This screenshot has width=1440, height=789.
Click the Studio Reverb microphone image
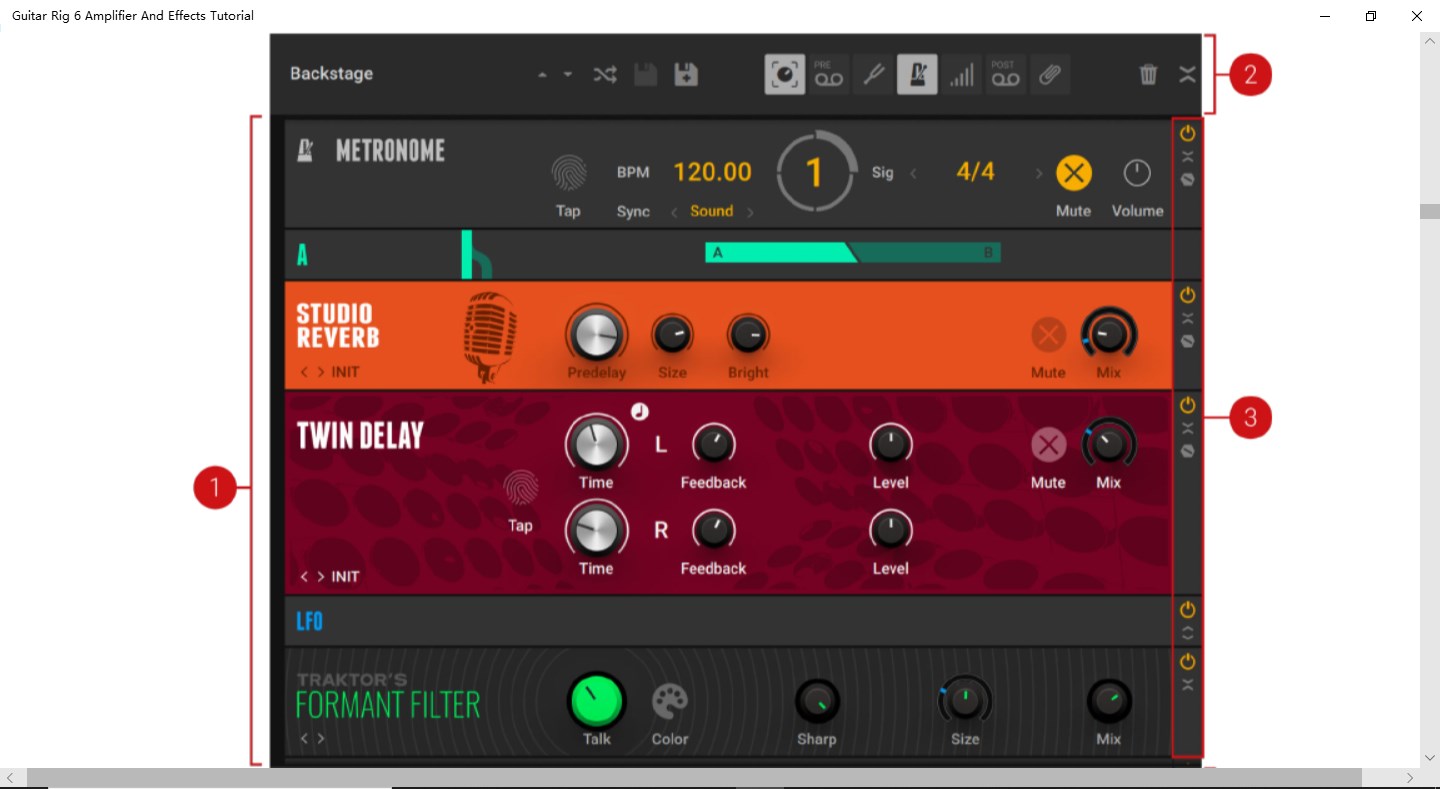click(x=491, y=337)
